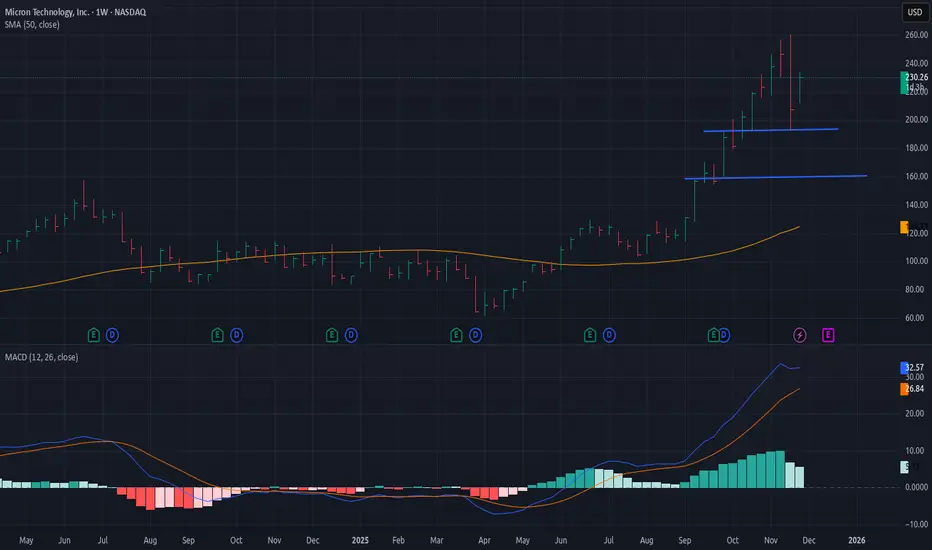Screen dimensions: 932x550
Task: Click the 100.00 price axis label
Action: pos(916,261)
